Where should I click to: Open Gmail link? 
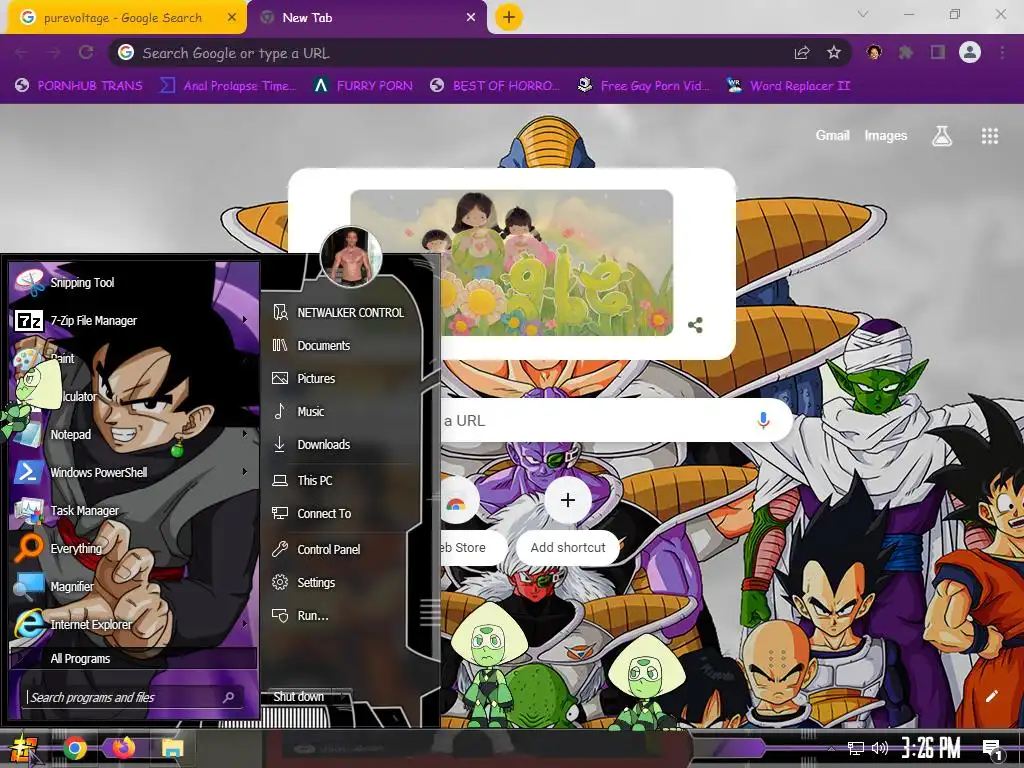(832, 135)
